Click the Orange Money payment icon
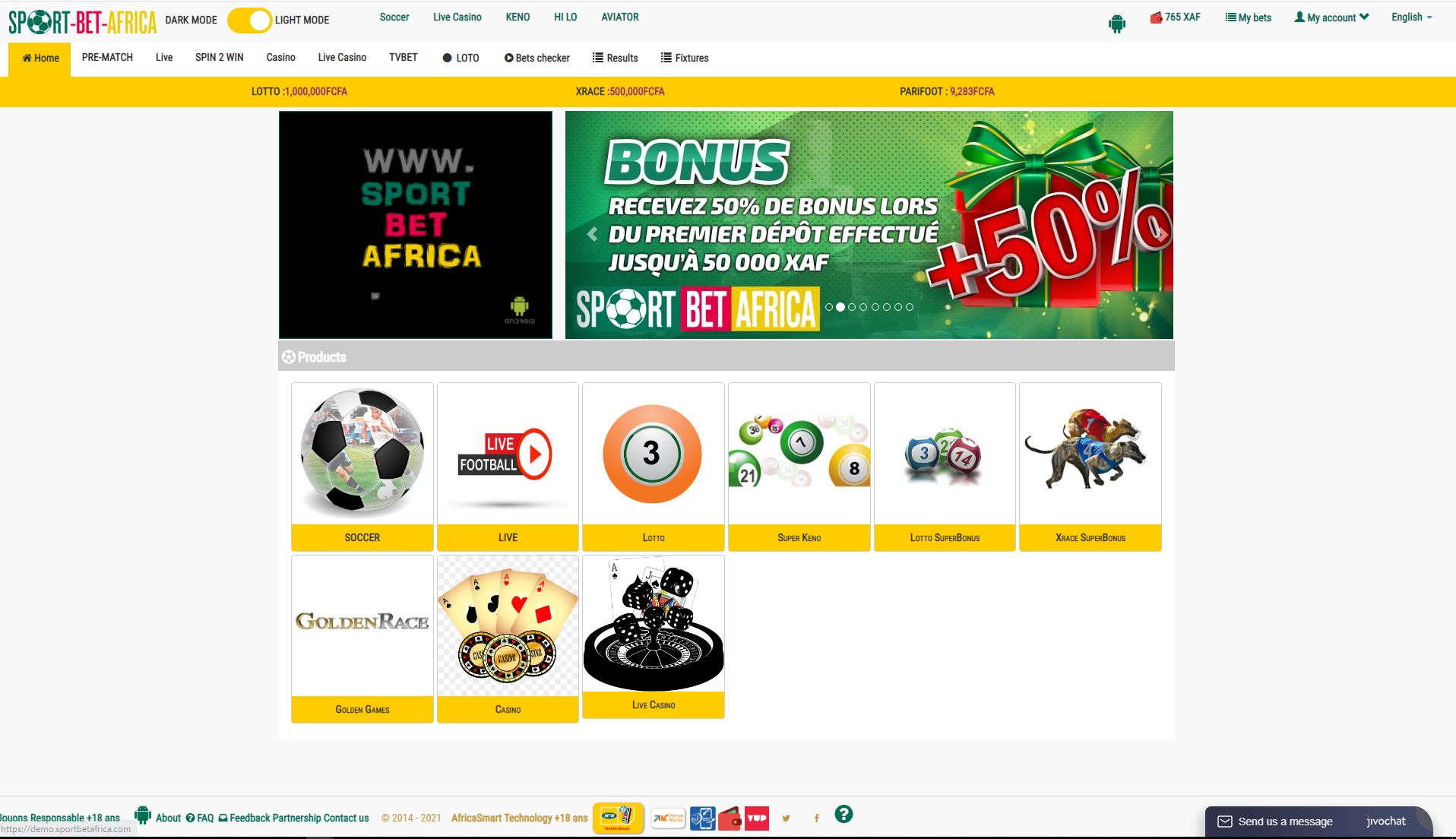Image resolution: width=1456 pixels, height=839 pixels. click(x=668, y=818)
